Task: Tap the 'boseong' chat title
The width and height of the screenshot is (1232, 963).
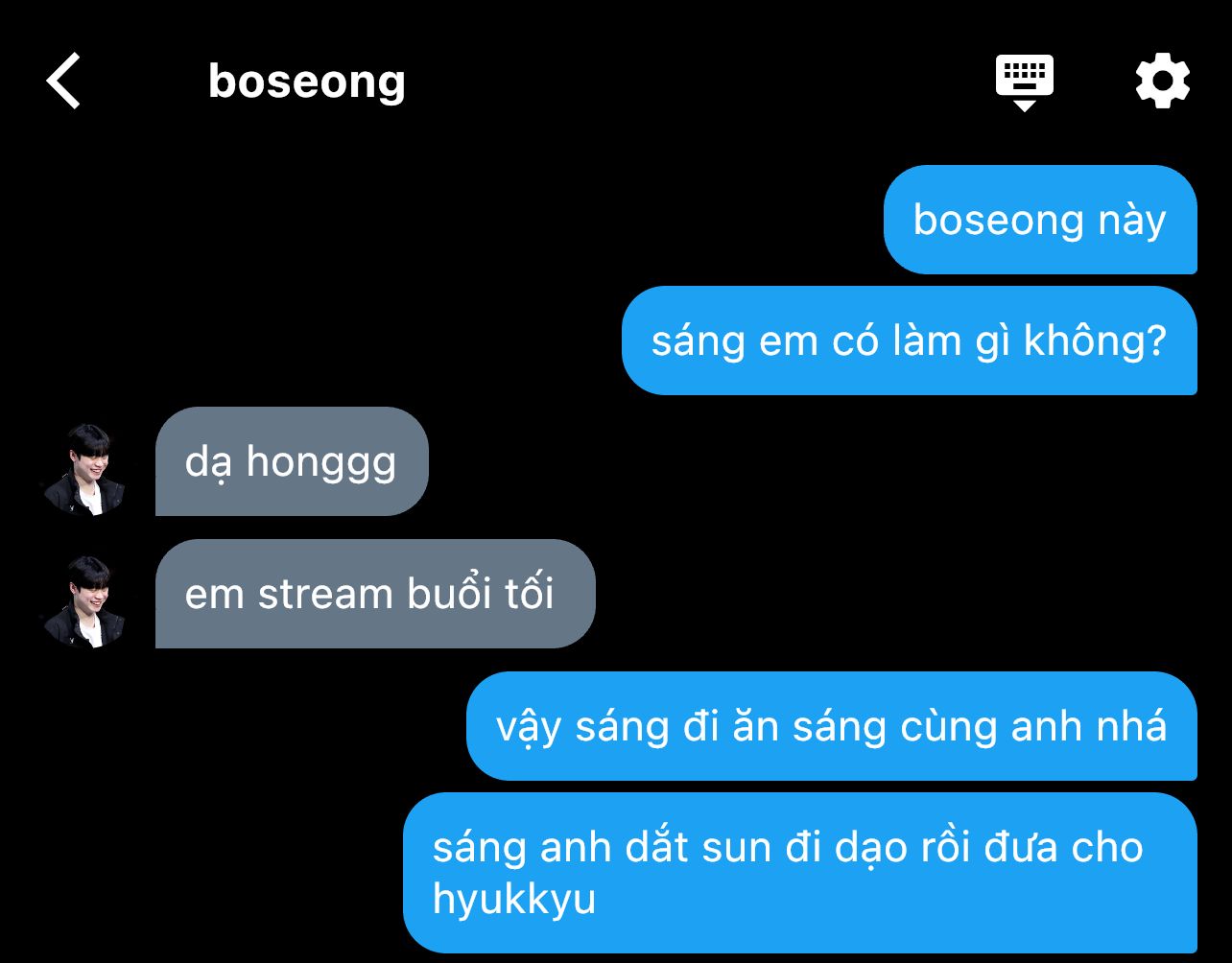Action: pyautogui.click(x=307, y=82)
